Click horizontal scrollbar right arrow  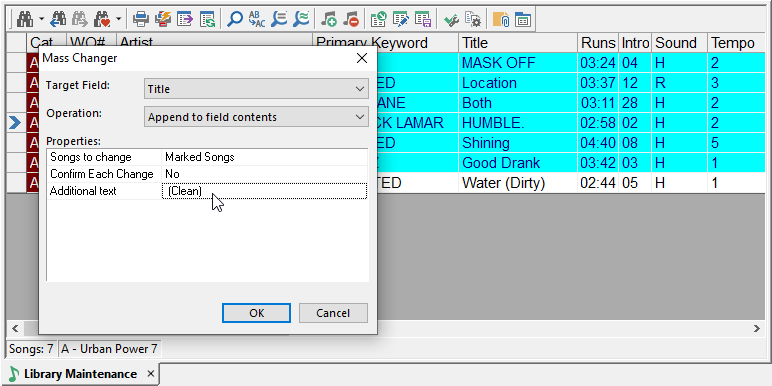(757, 328)
